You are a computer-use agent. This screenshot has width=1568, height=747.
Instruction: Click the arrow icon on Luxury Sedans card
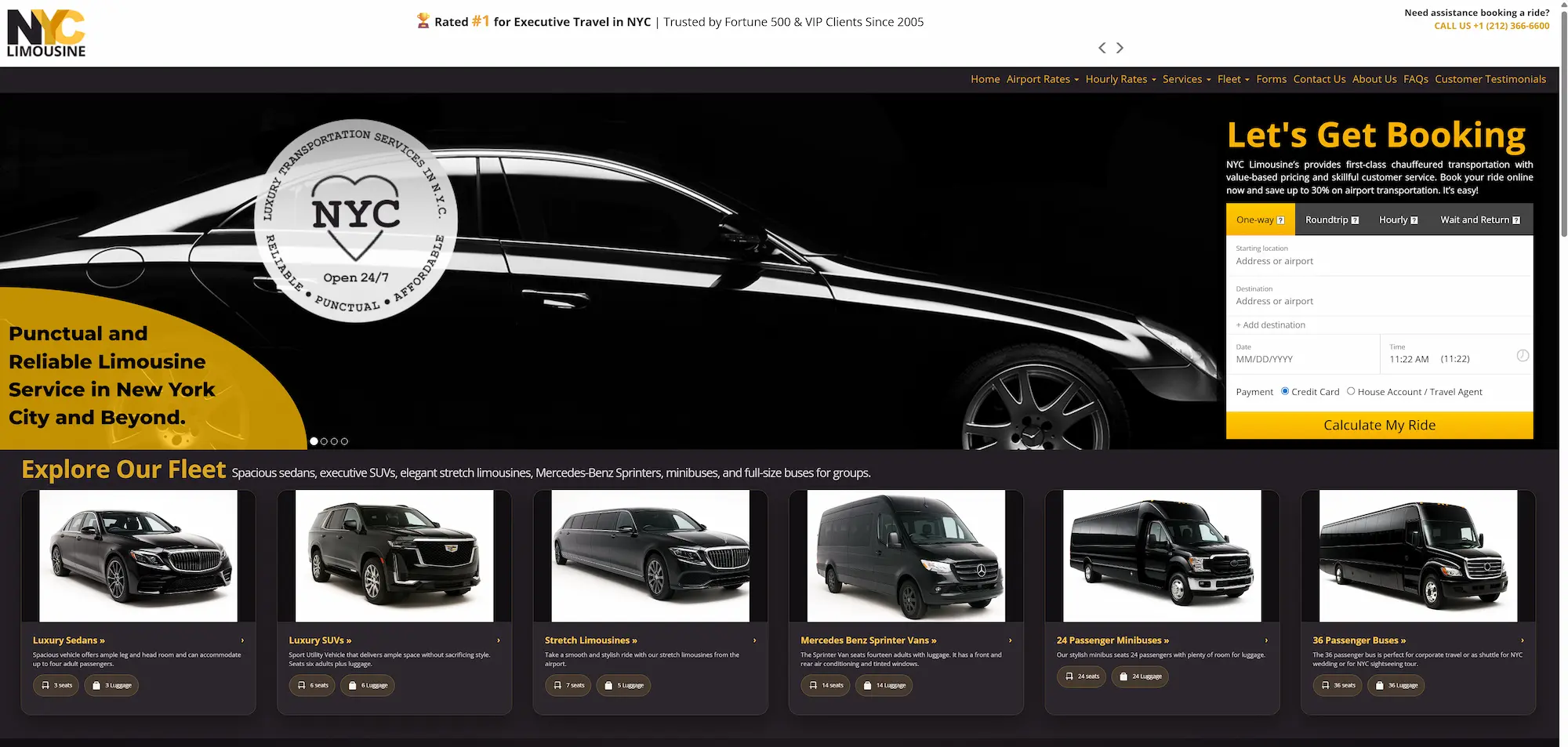(x=242, y=640)
